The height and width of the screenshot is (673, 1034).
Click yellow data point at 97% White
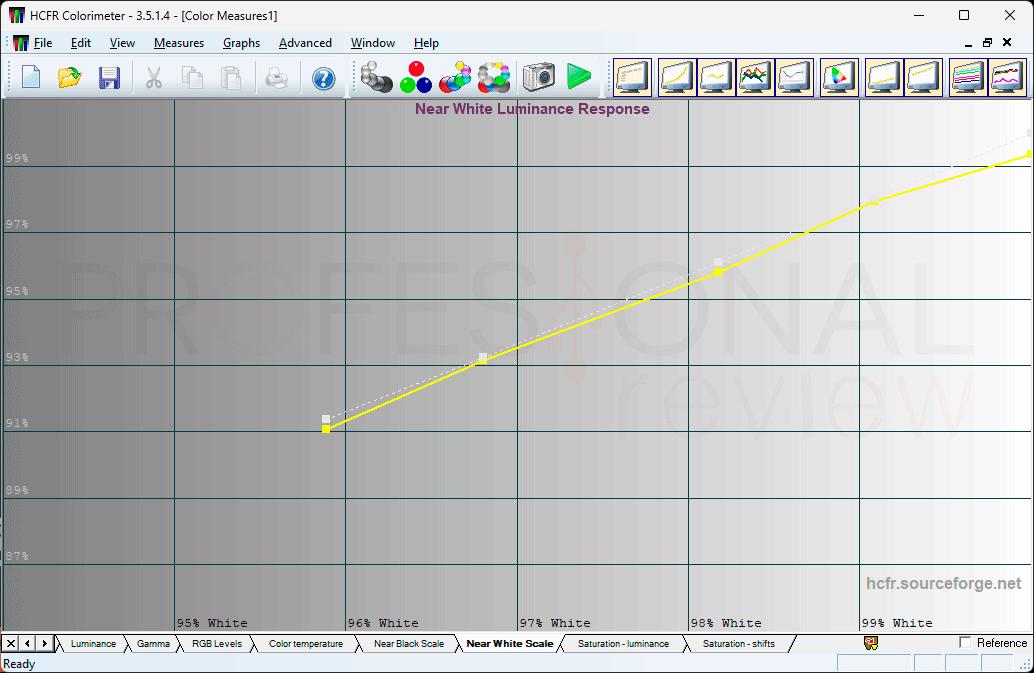[483, 359]
